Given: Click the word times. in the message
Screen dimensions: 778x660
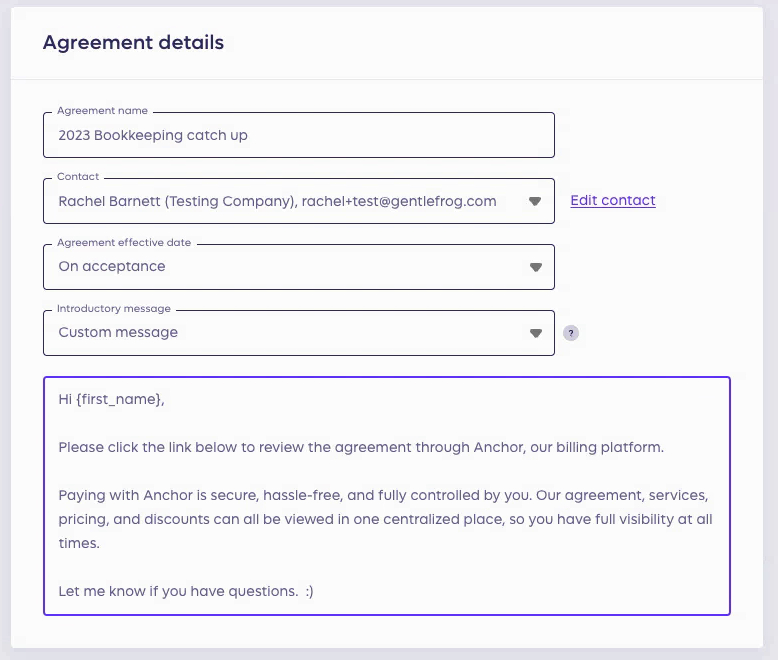Looking at the screenshot, I should pyautogui.click(x=79, y=543).
